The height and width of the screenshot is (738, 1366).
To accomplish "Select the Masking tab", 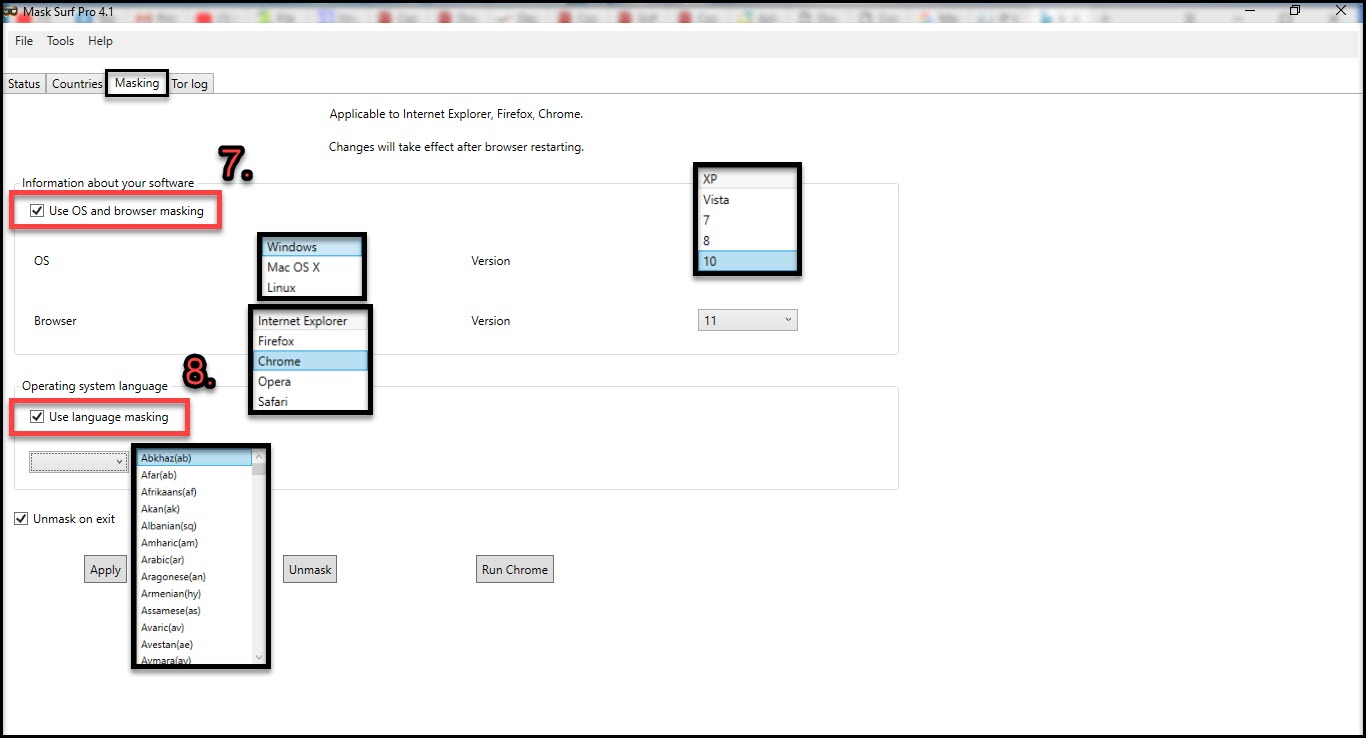I will [x=137, y=83].
